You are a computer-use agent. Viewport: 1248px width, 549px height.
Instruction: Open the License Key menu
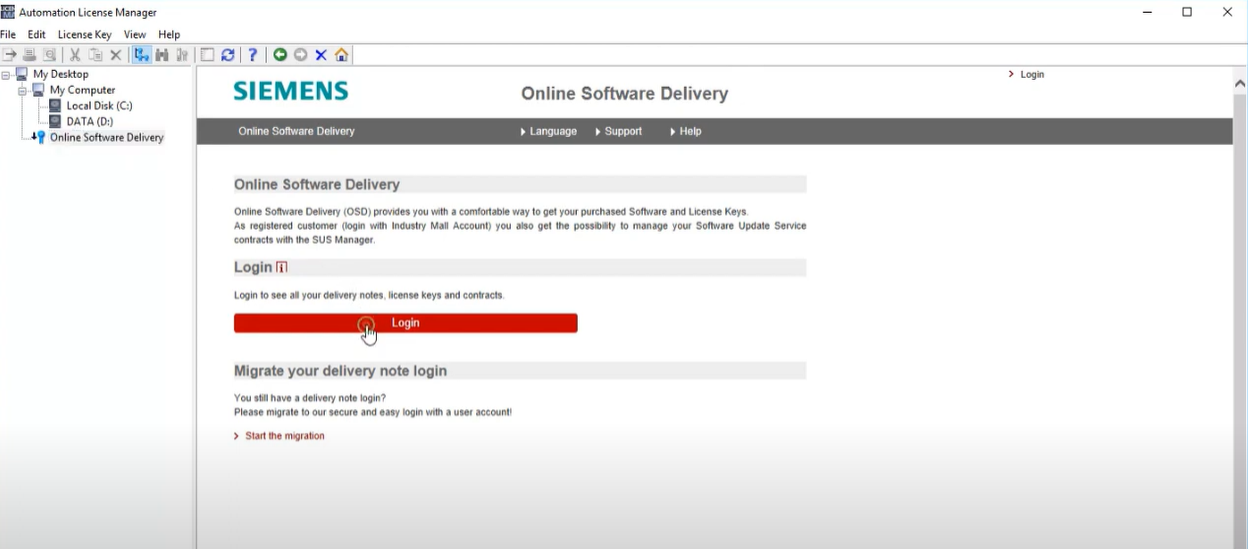pyautogui.click(x=85, y=34)
